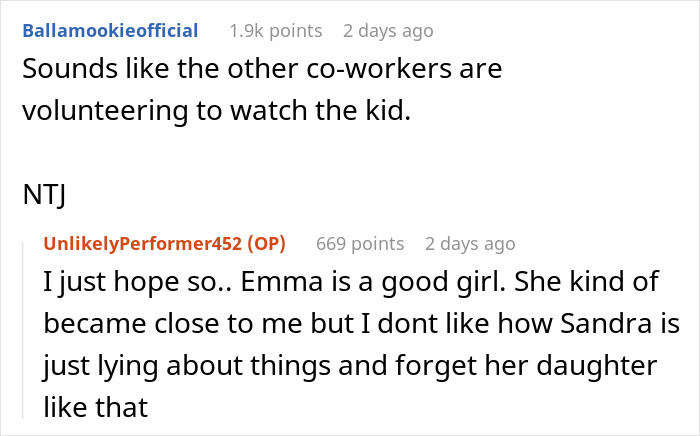Click the reply line starting "I just hope so.."

click(350, 283)
